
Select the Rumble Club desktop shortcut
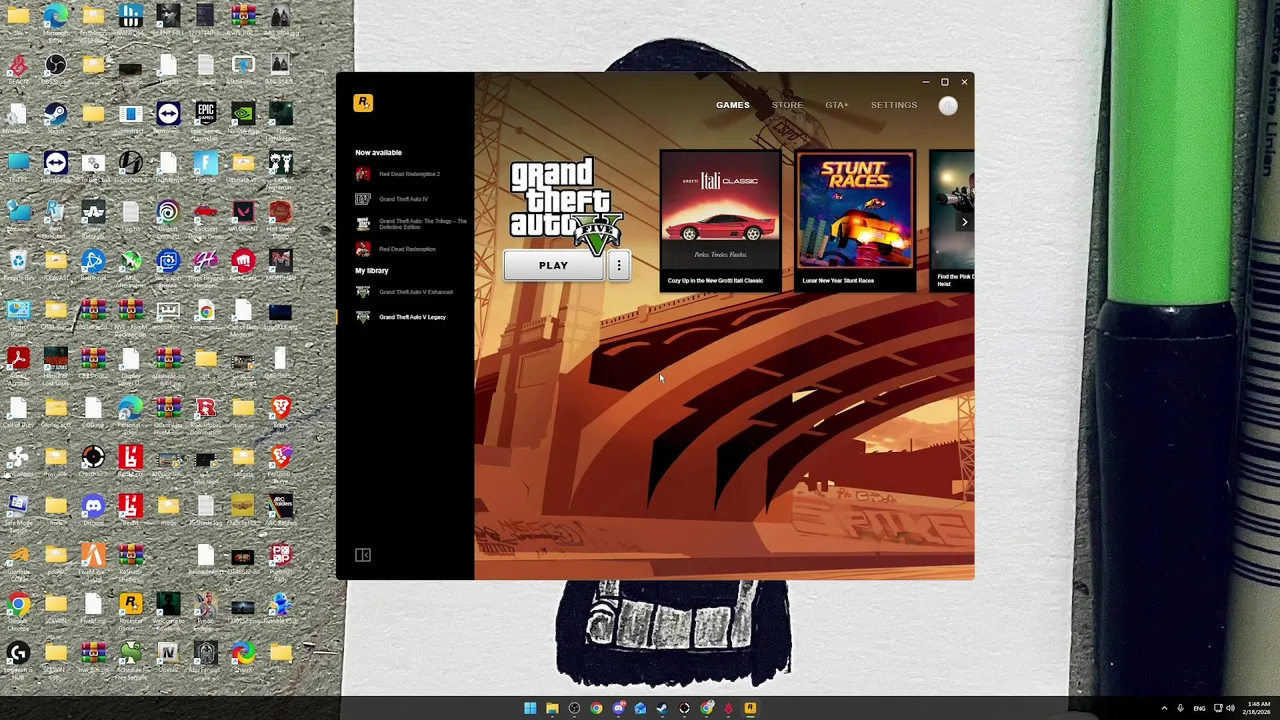(x=281, y=609)
